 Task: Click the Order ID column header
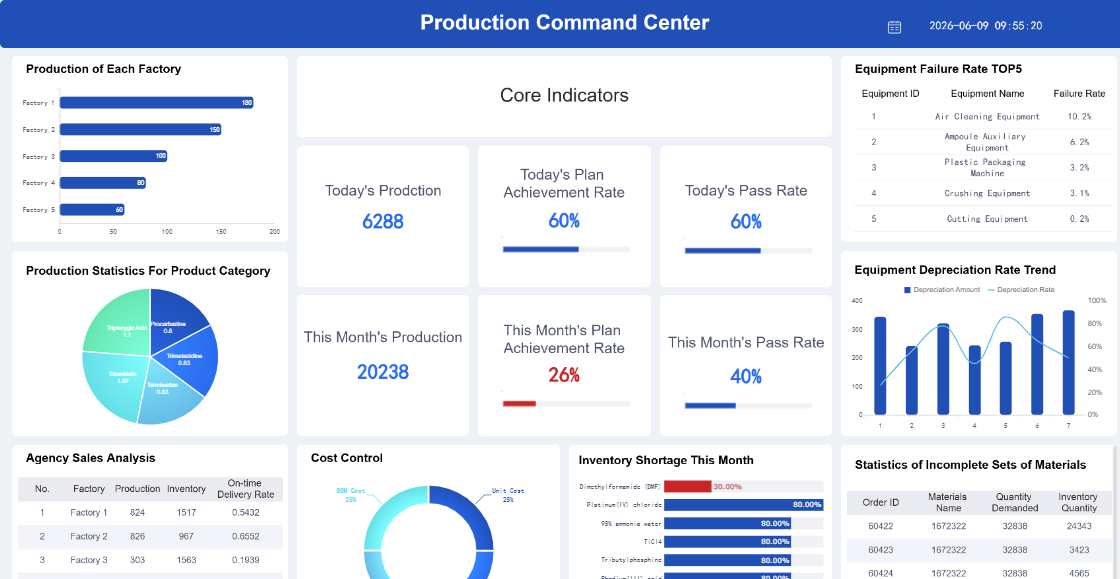pyautogui.click(x=880, y=503)
